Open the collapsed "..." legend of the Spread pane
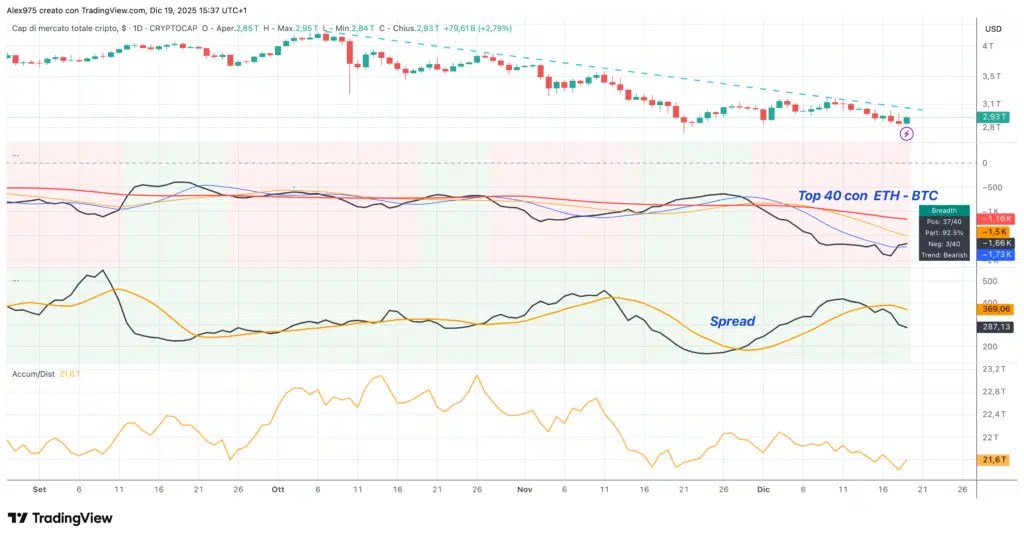Viewport: 1024px width, 538px height. (16, 280)
